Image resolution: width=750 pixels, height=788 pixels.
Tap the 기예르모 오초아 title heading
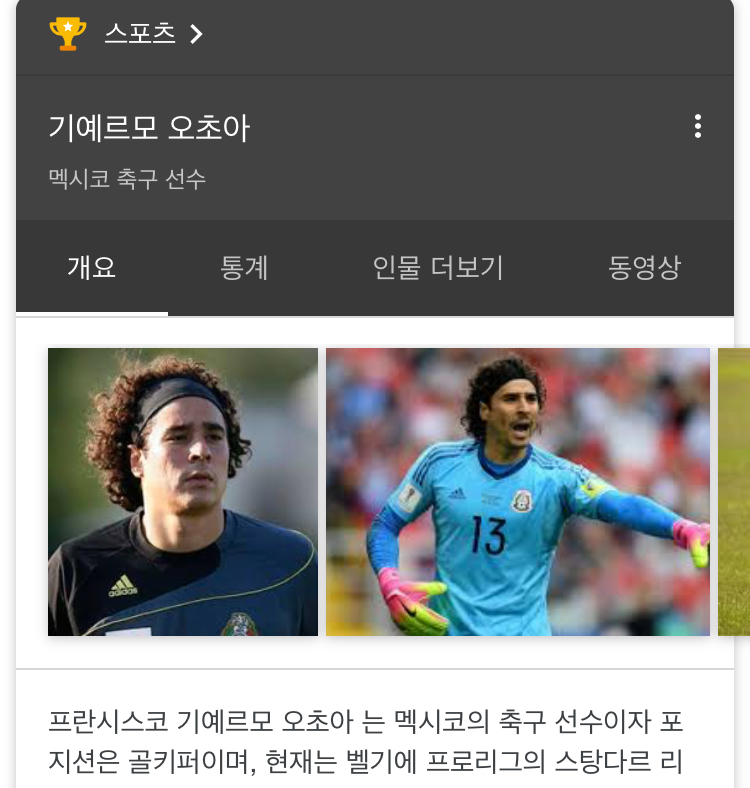(149, 128)
